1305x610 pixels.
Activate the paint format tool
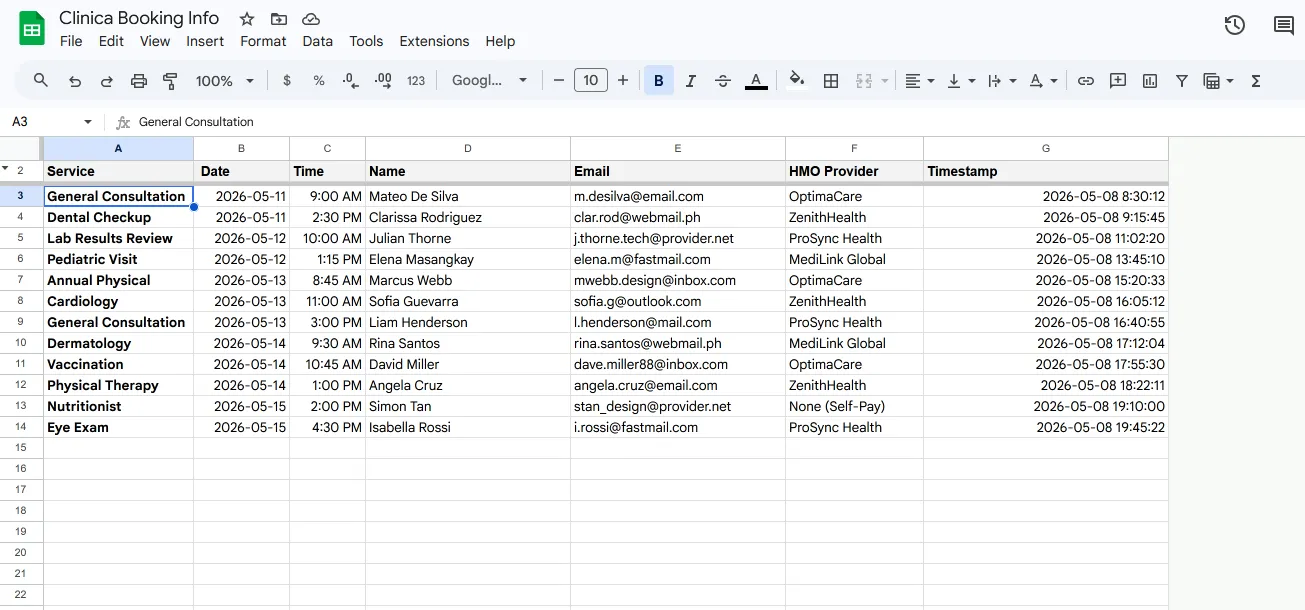point(170,81)
